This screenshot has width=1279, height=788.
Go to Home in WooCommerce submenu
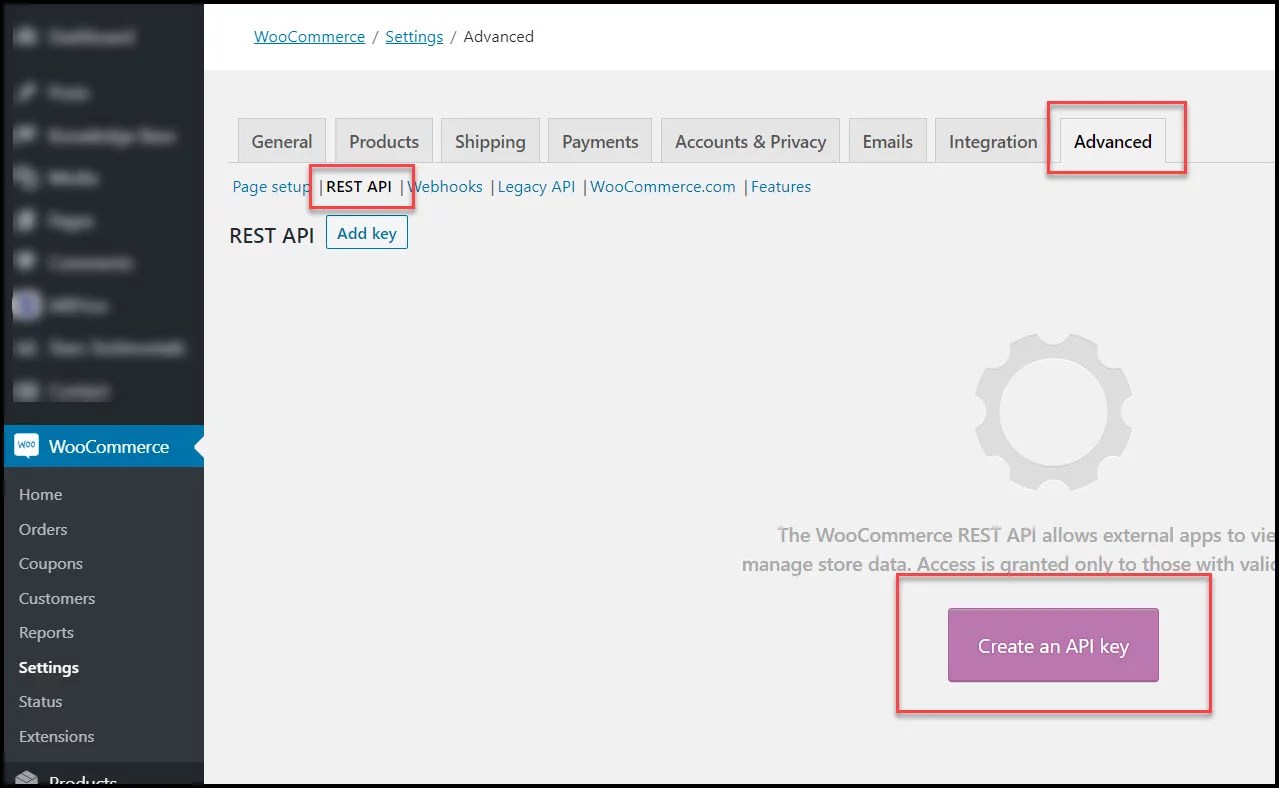click(41, 494)
